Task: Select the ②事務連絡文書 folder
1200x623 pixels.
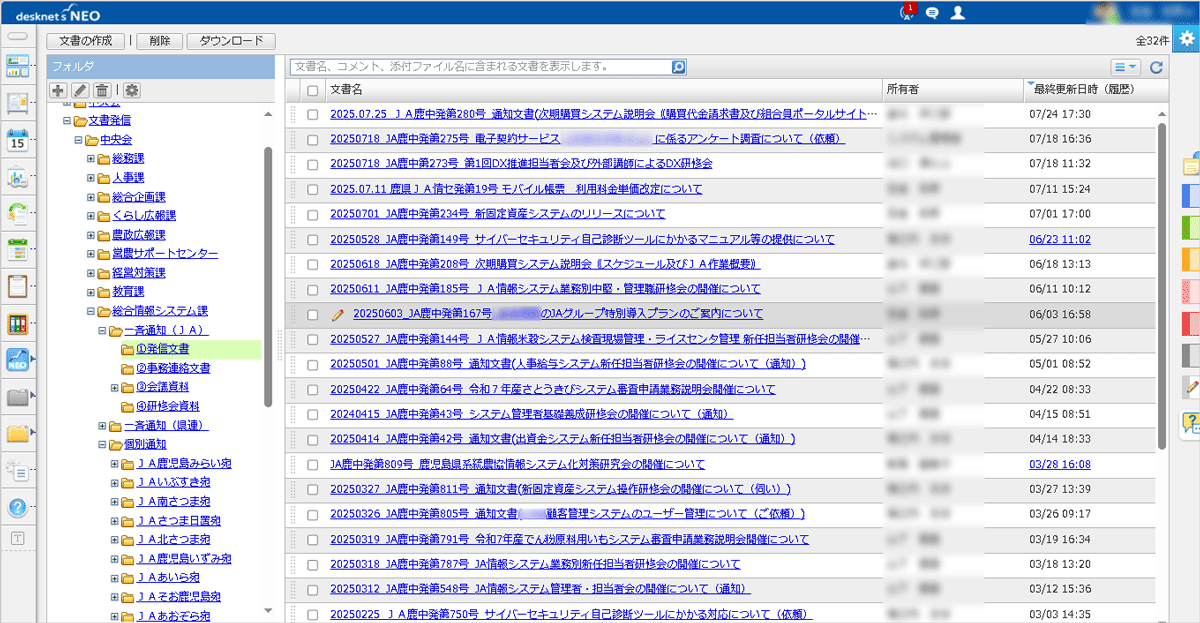Action: click(172, 368)
